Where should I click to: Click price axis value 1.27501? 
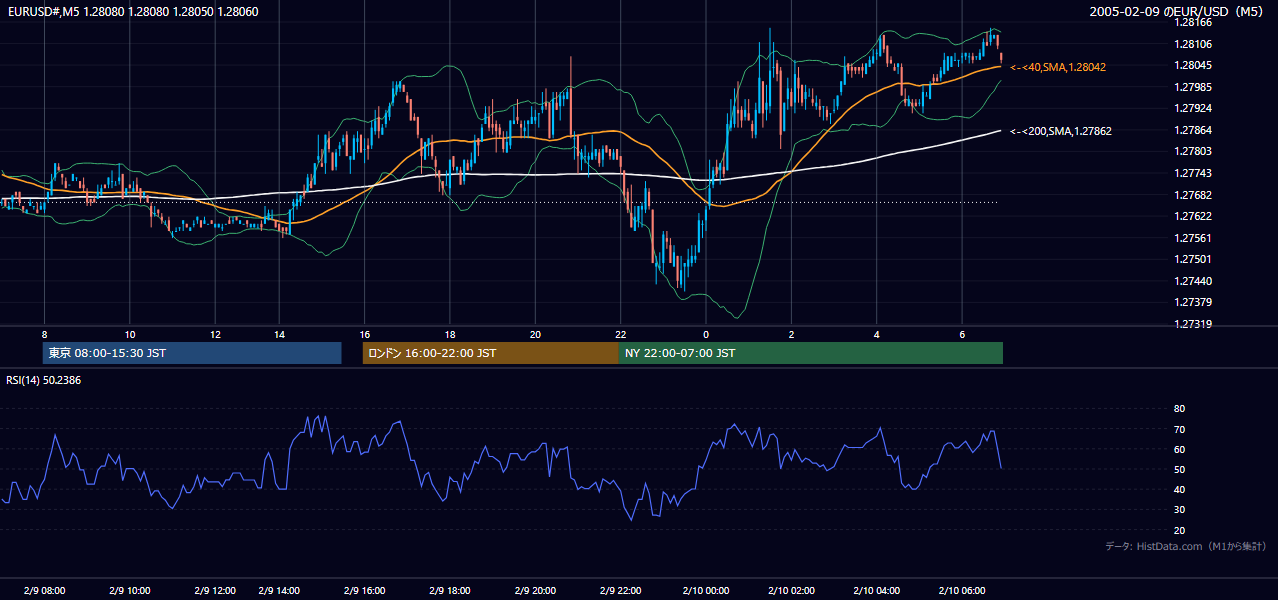[1192, 259]
